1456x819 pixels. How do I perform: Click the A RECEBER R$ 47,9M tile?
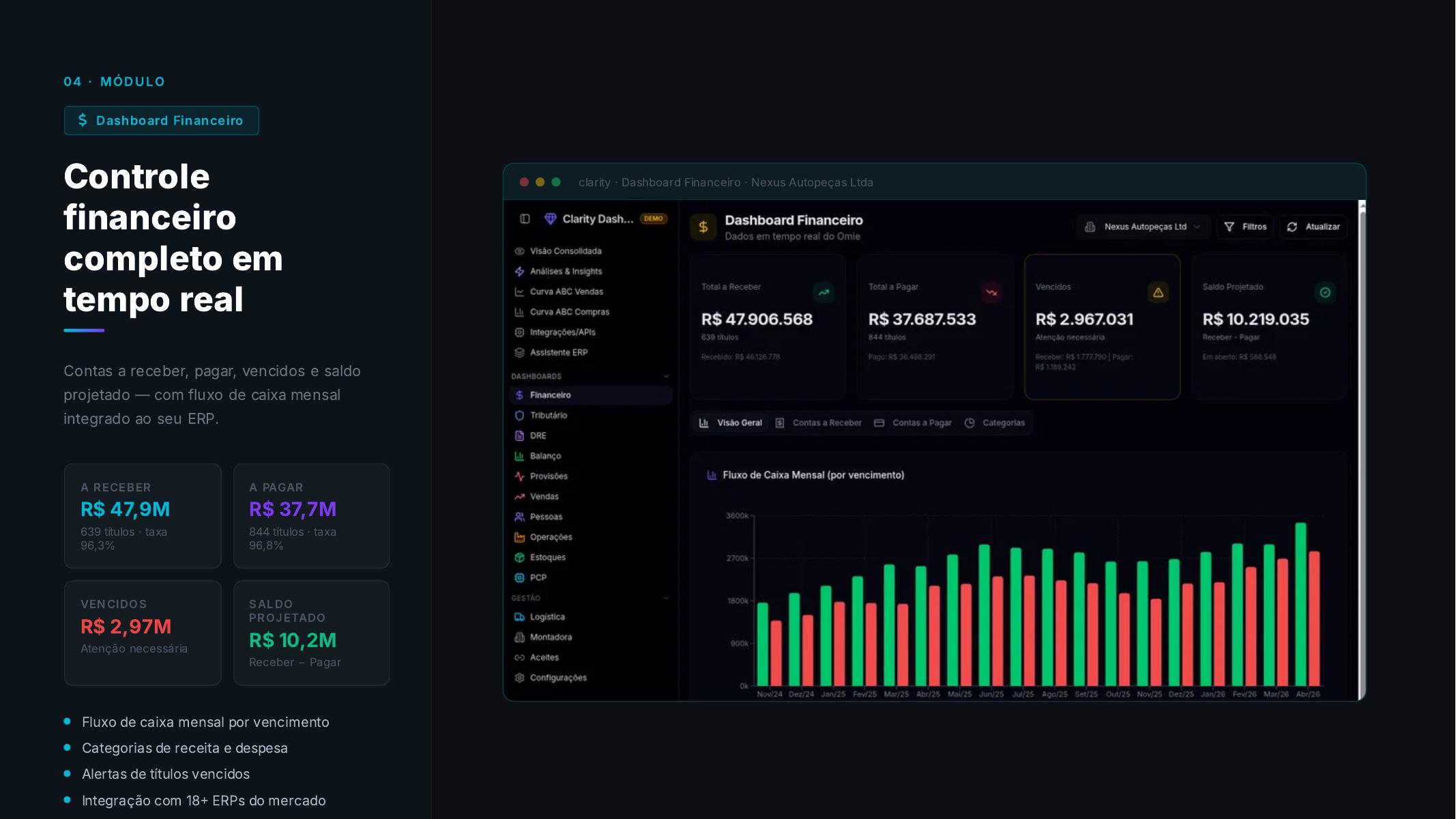tap(143, 516)
